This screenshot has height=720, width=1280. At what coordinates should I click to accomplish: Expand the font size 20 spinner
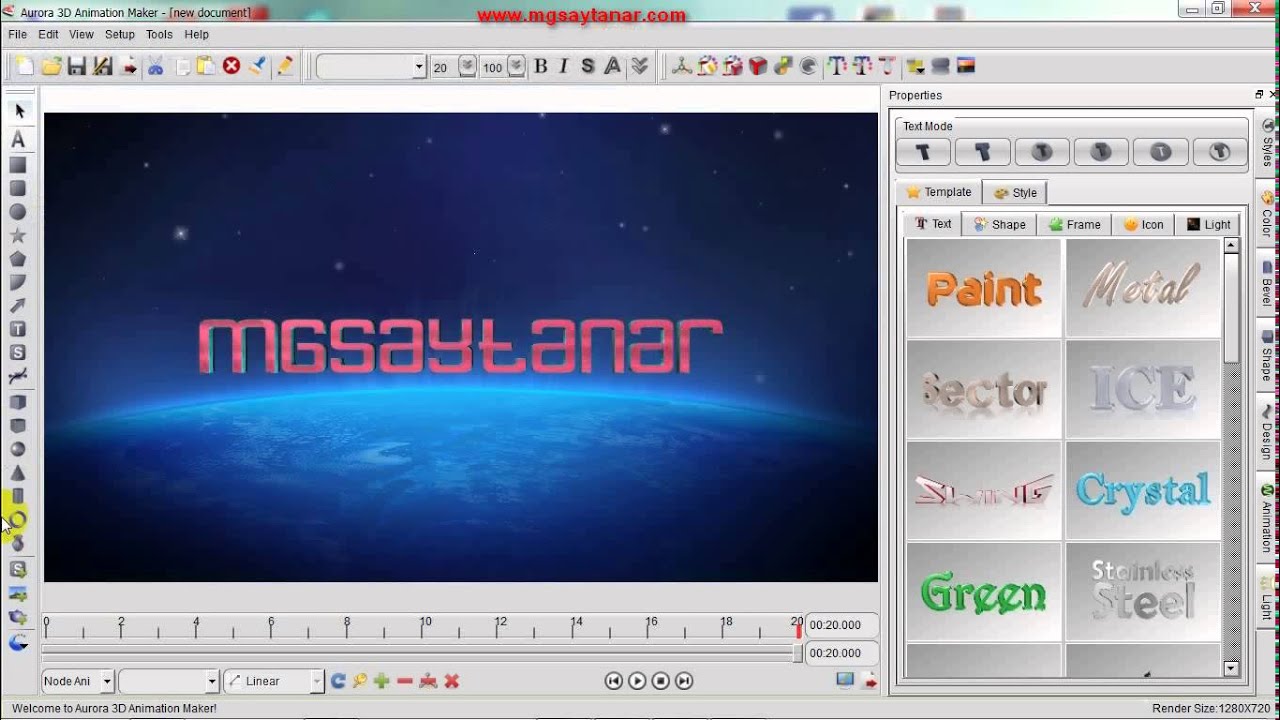click(x=467, y=67)
